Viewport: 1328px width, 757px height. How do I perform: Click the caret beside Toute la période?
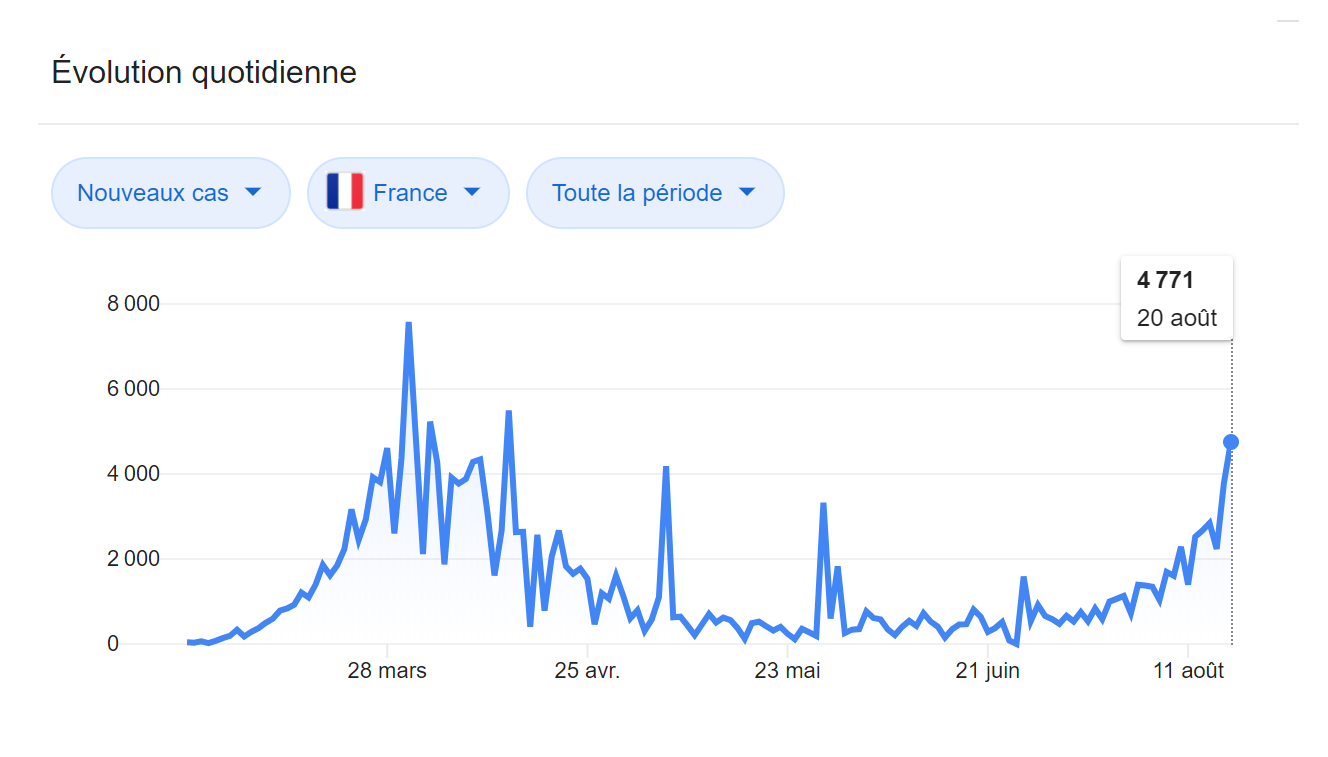(746, 192)
